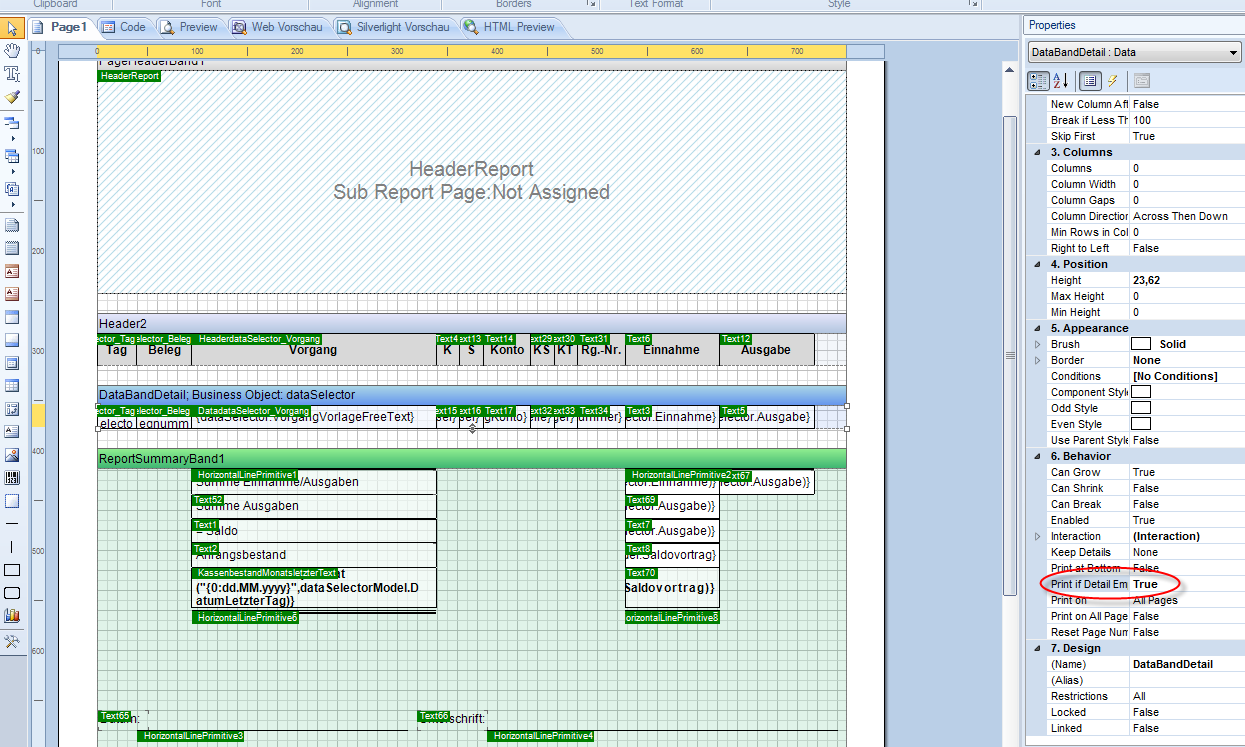Select the Summe Ausgaben text component

point(313,506)
